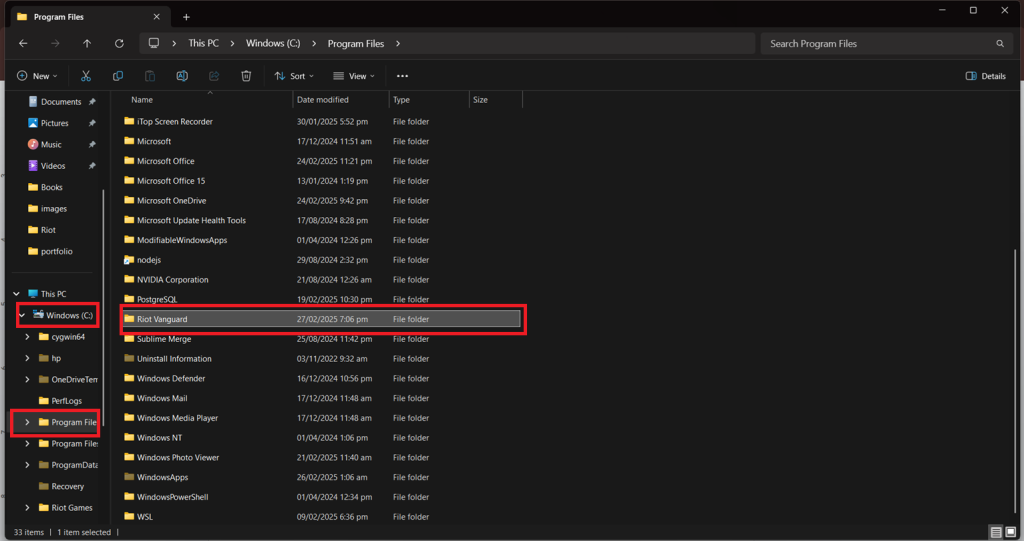Click the Rename icon in toolbar
The image size is (1024, 541).
[x=182, y=76]
